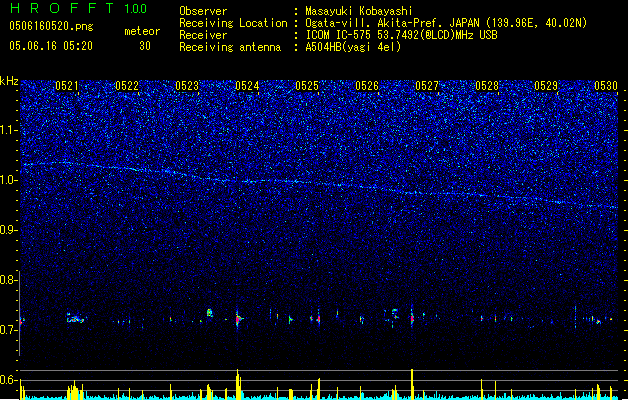
Task: Click the strong meteor echo near 0524
Action: [x=238, y=319]
